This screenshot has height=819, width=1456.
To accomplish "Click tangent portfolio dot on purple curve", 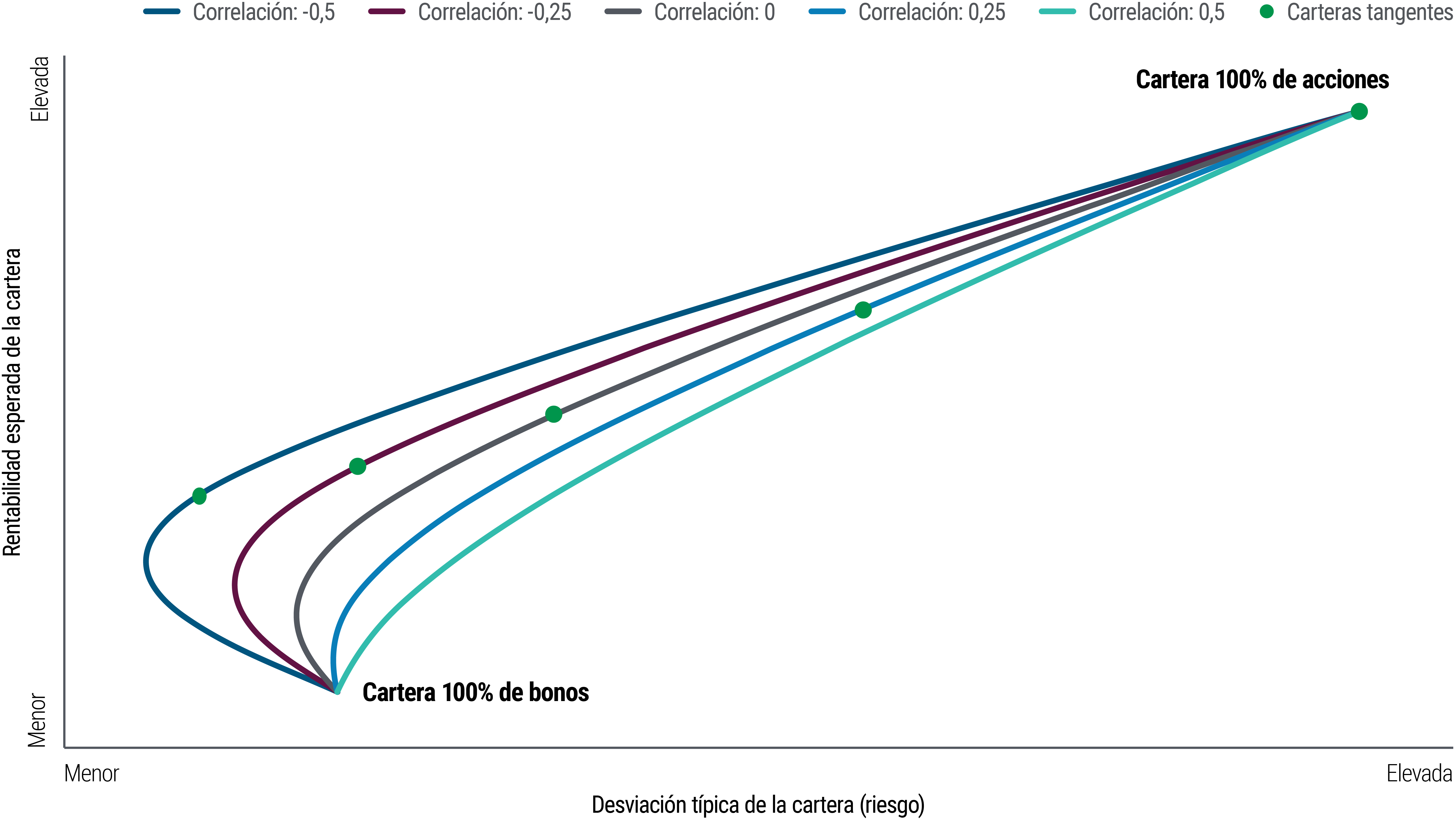I will [357, 466].
